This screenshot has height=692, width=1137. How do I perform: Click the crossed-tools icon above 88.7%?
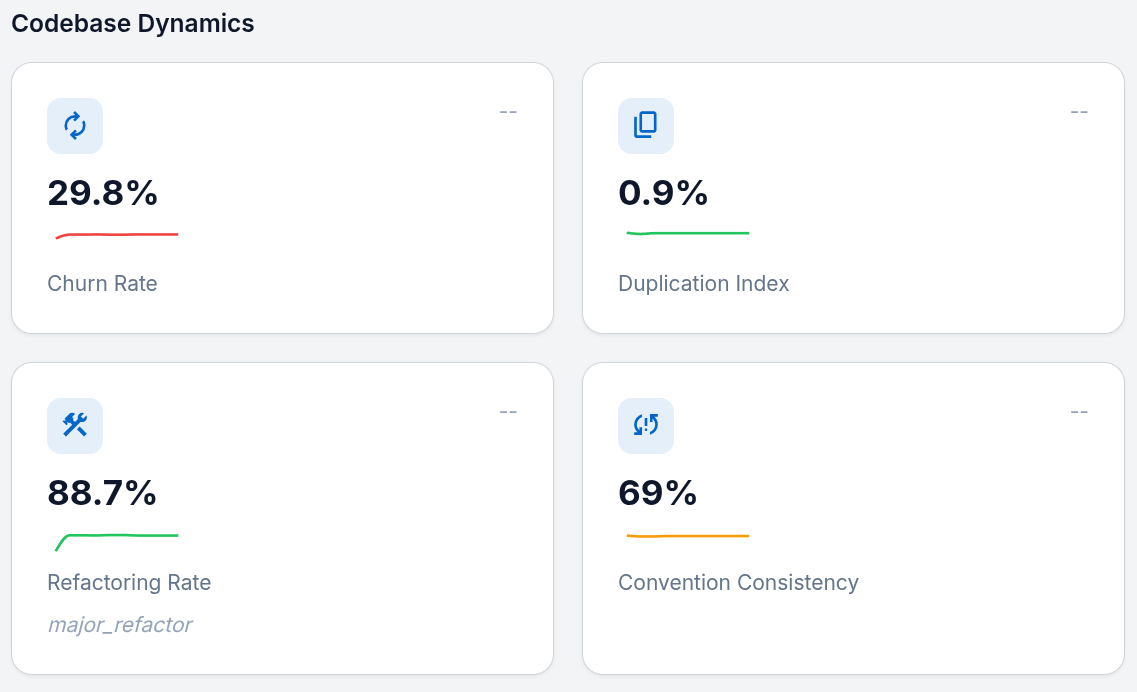point(75,425)
